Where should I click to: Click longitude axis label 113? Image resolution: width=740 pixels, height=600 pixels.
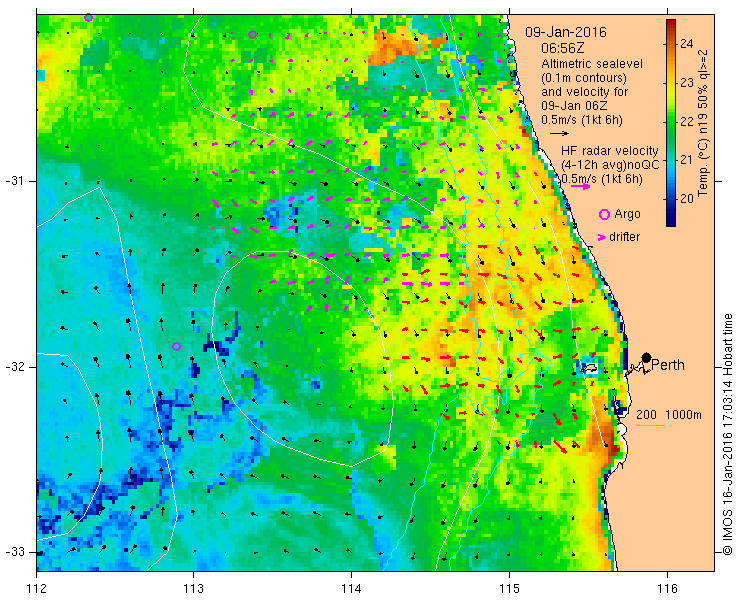pos(193,589)
